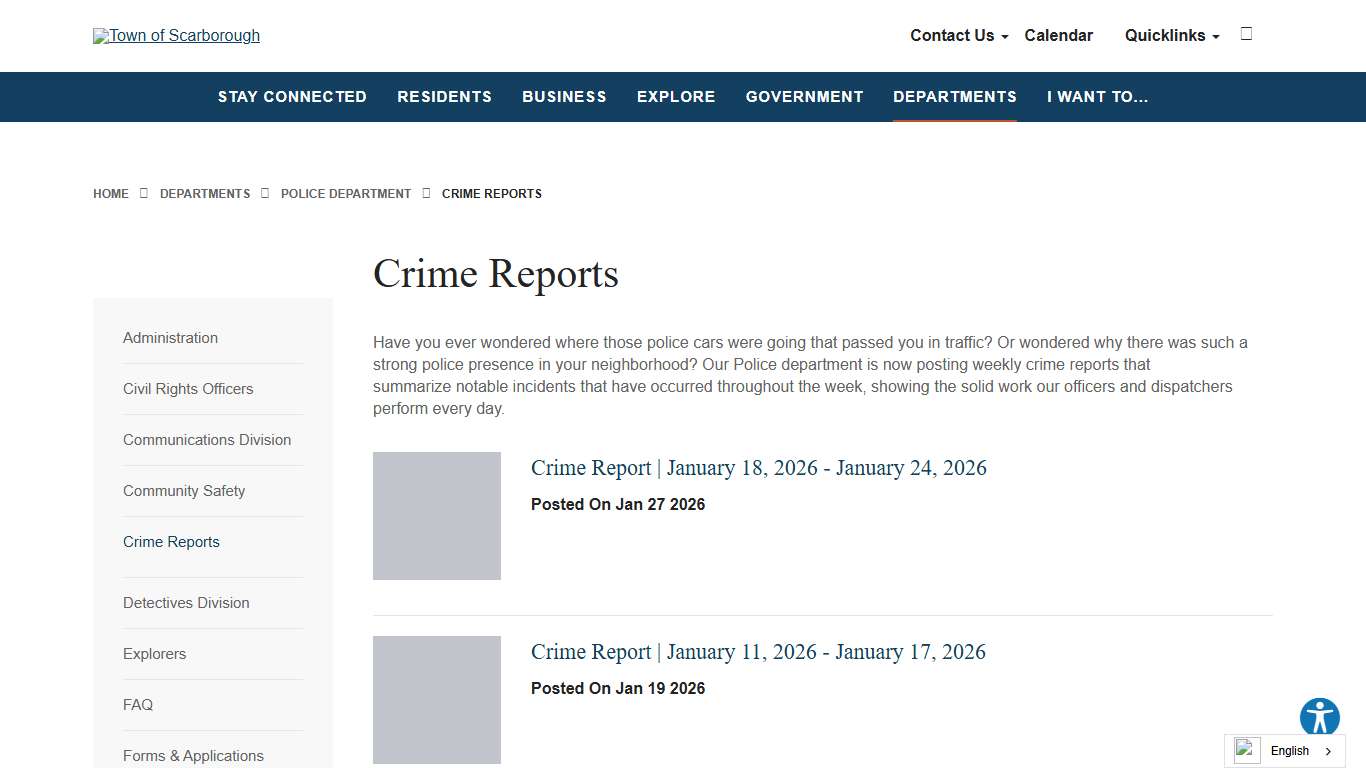This screenshot has width=1366, height=768.
Task: Open the site search icon
Action: pyautogui.click(x=1246, y=33)
